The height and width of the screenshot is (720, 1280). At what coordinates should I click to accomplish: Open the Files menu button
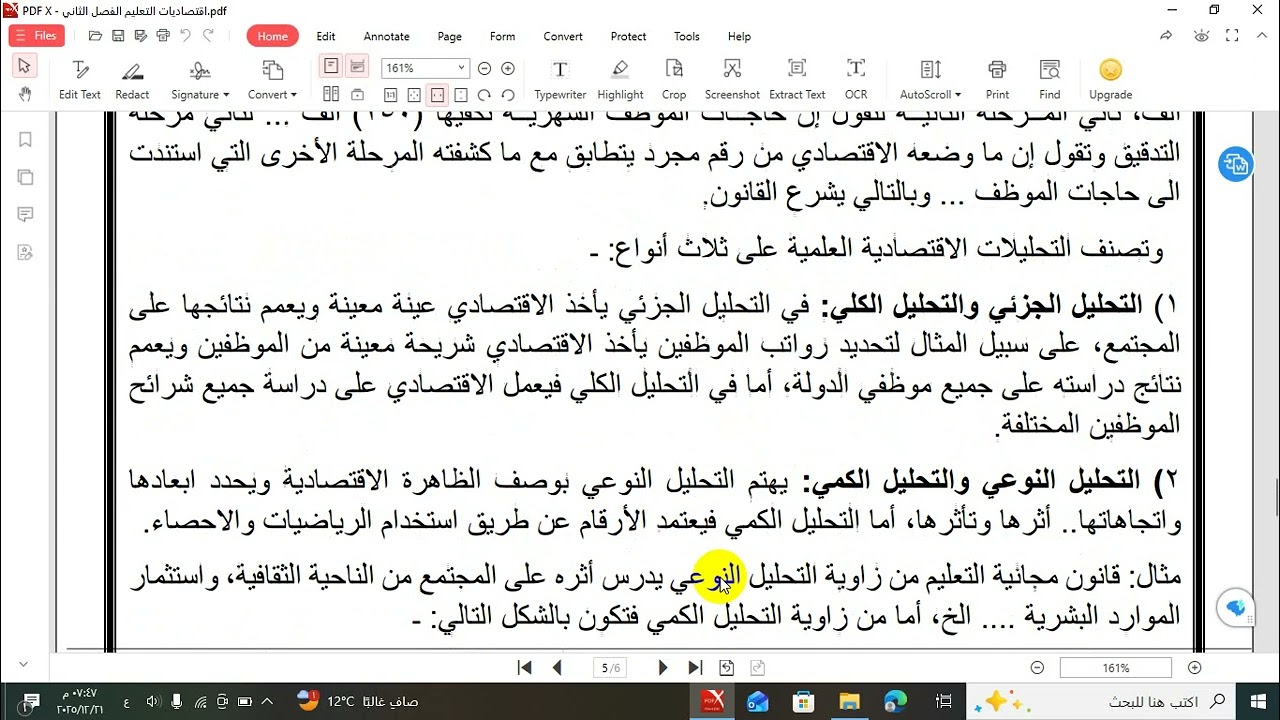[37, 36]
